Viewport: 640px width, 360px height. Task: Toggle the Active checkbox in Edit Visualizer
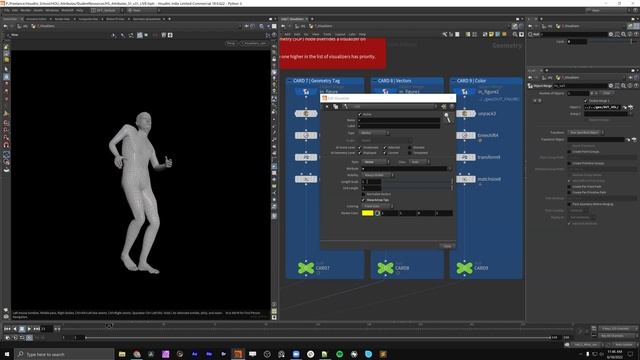pyautogui.click(x=360, y=114)
